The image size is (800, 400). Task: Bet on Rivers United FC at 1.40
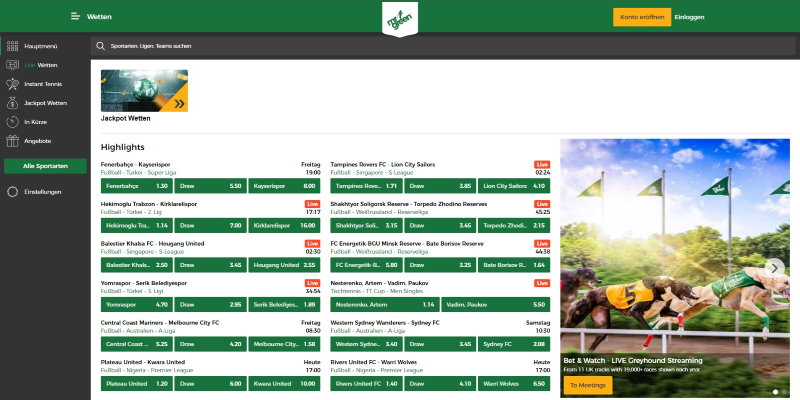[x=366, y=384]
